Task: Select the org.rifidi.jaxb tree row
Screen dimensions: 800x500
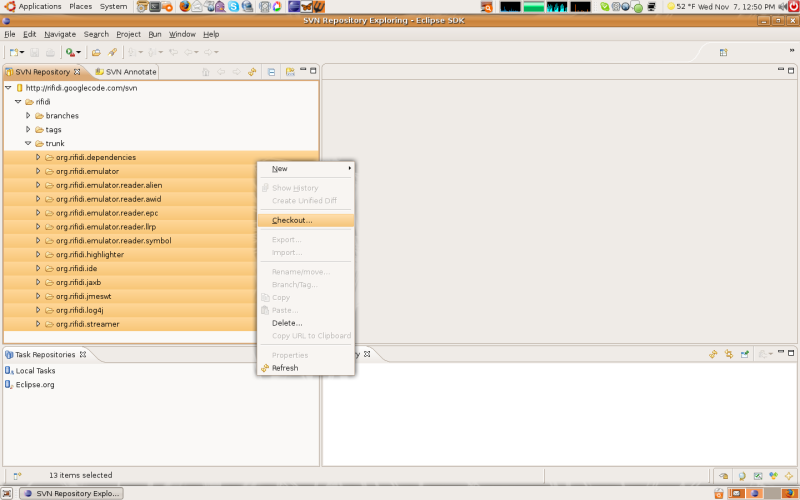Action: click(161, 282)
